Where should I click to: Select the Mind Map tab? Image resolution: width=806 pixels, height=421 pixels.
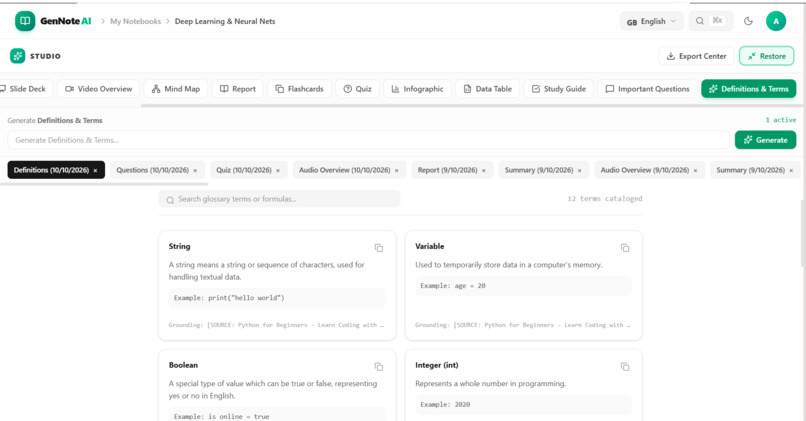176,89
